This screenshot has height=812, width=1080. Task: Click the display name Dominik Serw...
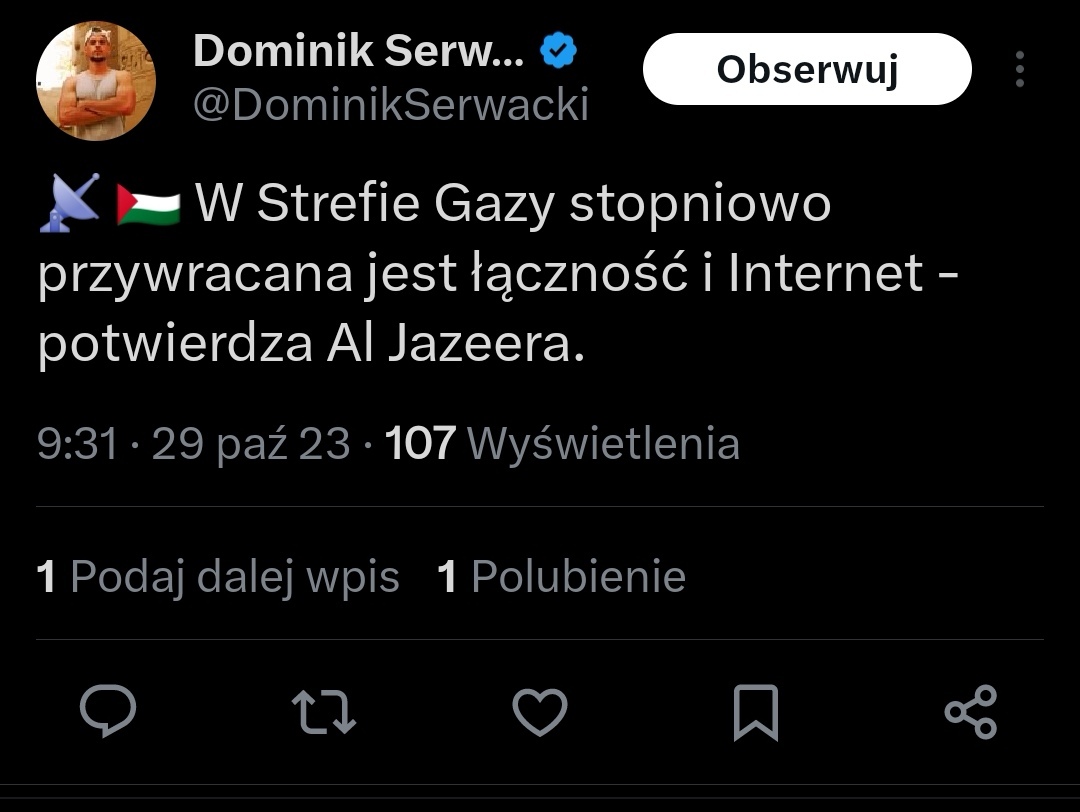point(358,51)
